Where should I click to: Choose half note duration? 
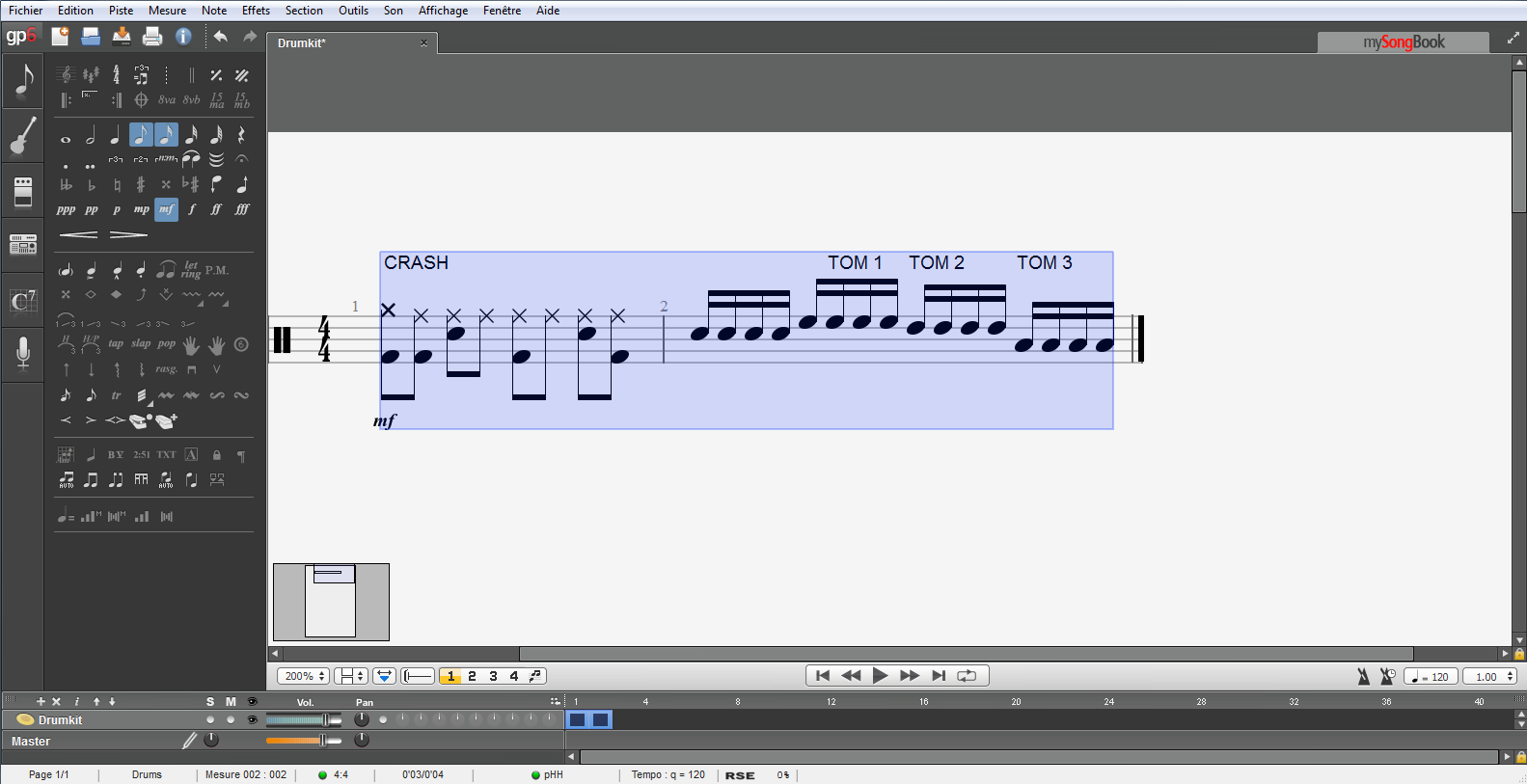click(91, 136)
